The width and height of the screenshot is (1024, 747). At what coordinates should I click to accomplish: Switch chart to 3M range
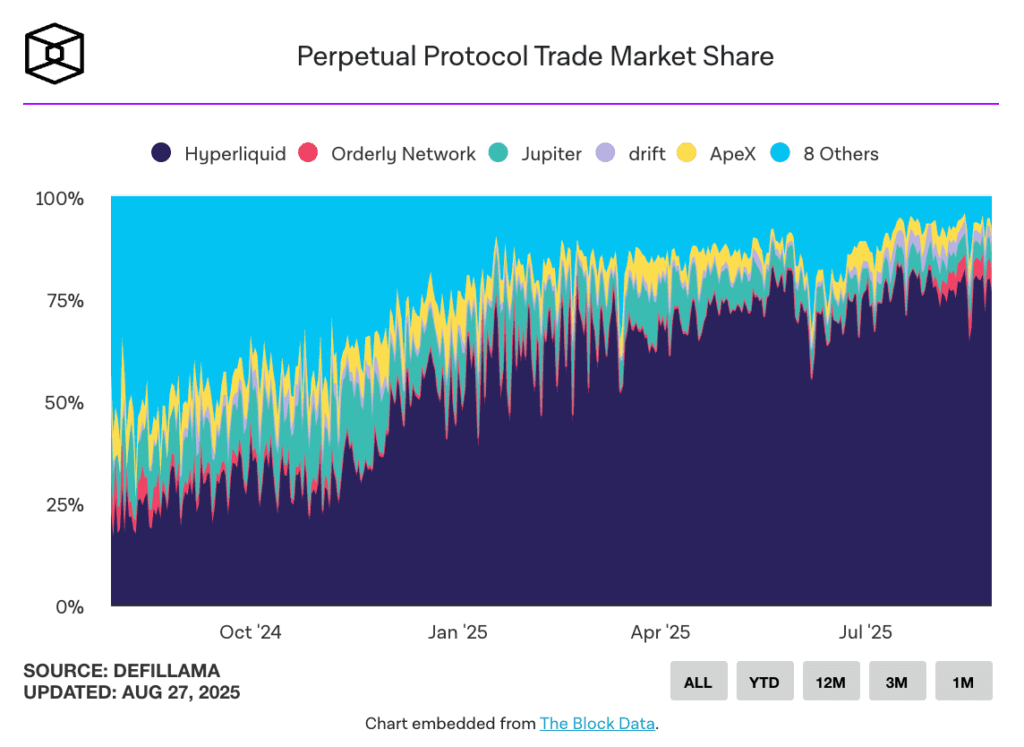click(x=897, y=681)
